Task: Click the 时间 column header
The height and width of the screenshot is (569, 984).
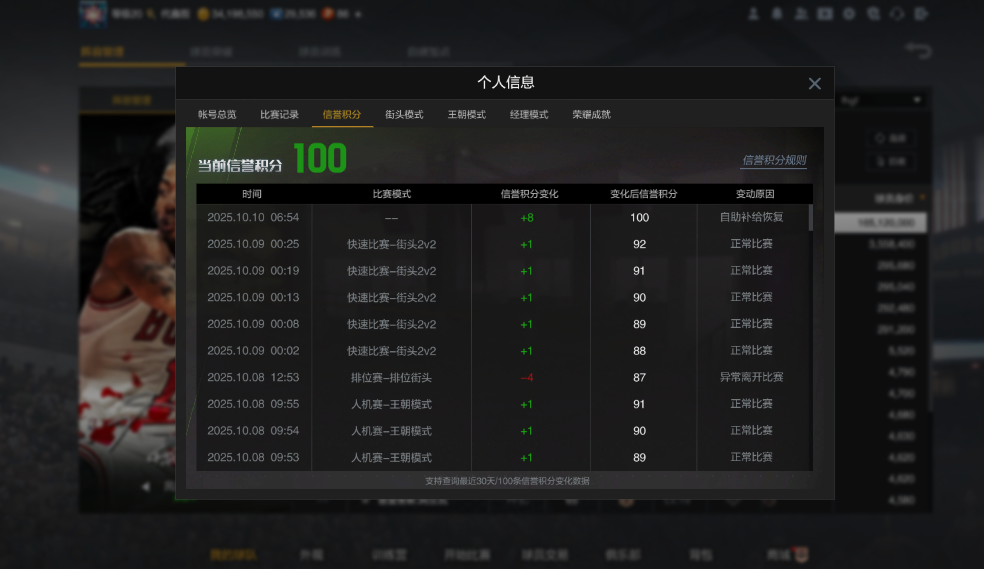Action: [x=252, y=194]
